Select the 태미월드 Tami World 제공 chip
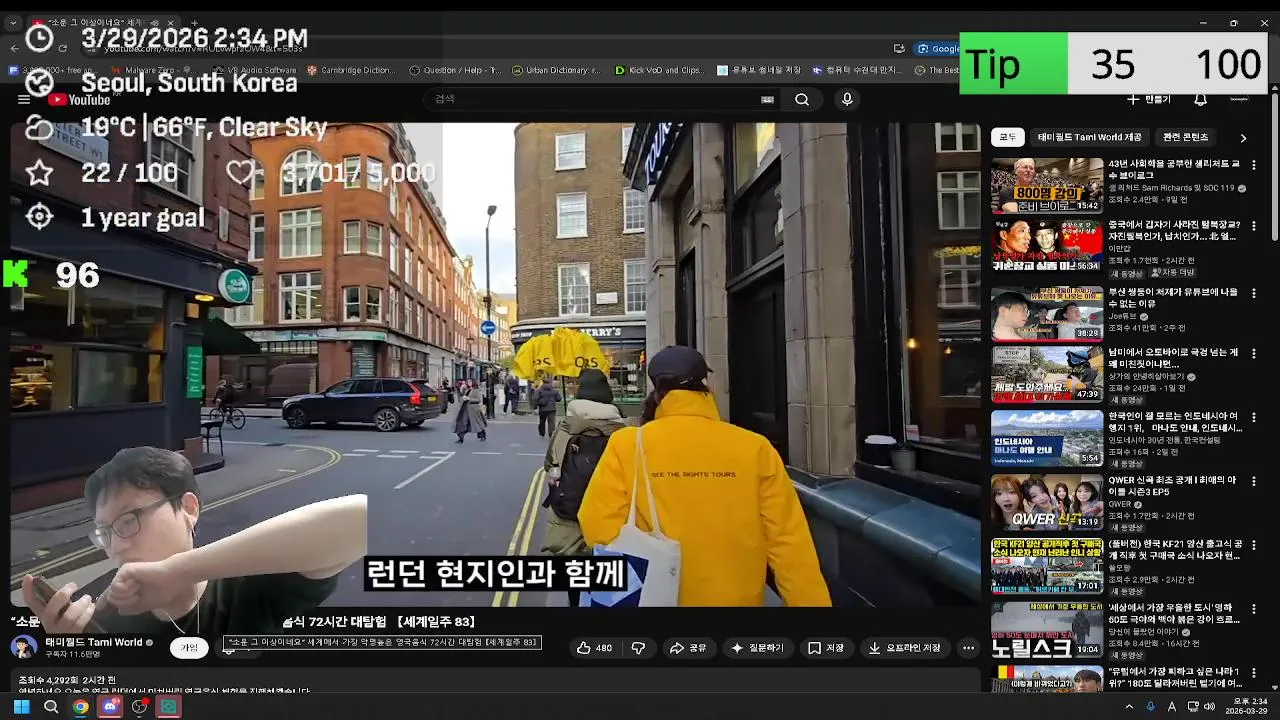Screen dimensions: 1280x720 (x=1089, y=137)
